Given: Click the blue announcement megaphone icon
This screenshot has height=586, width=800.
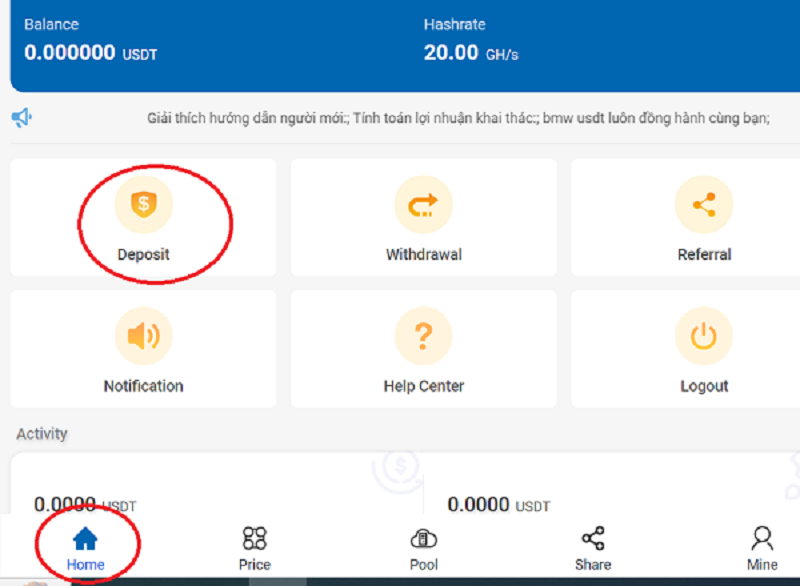Looking at the screenshot, I should (x=22, y=118).
